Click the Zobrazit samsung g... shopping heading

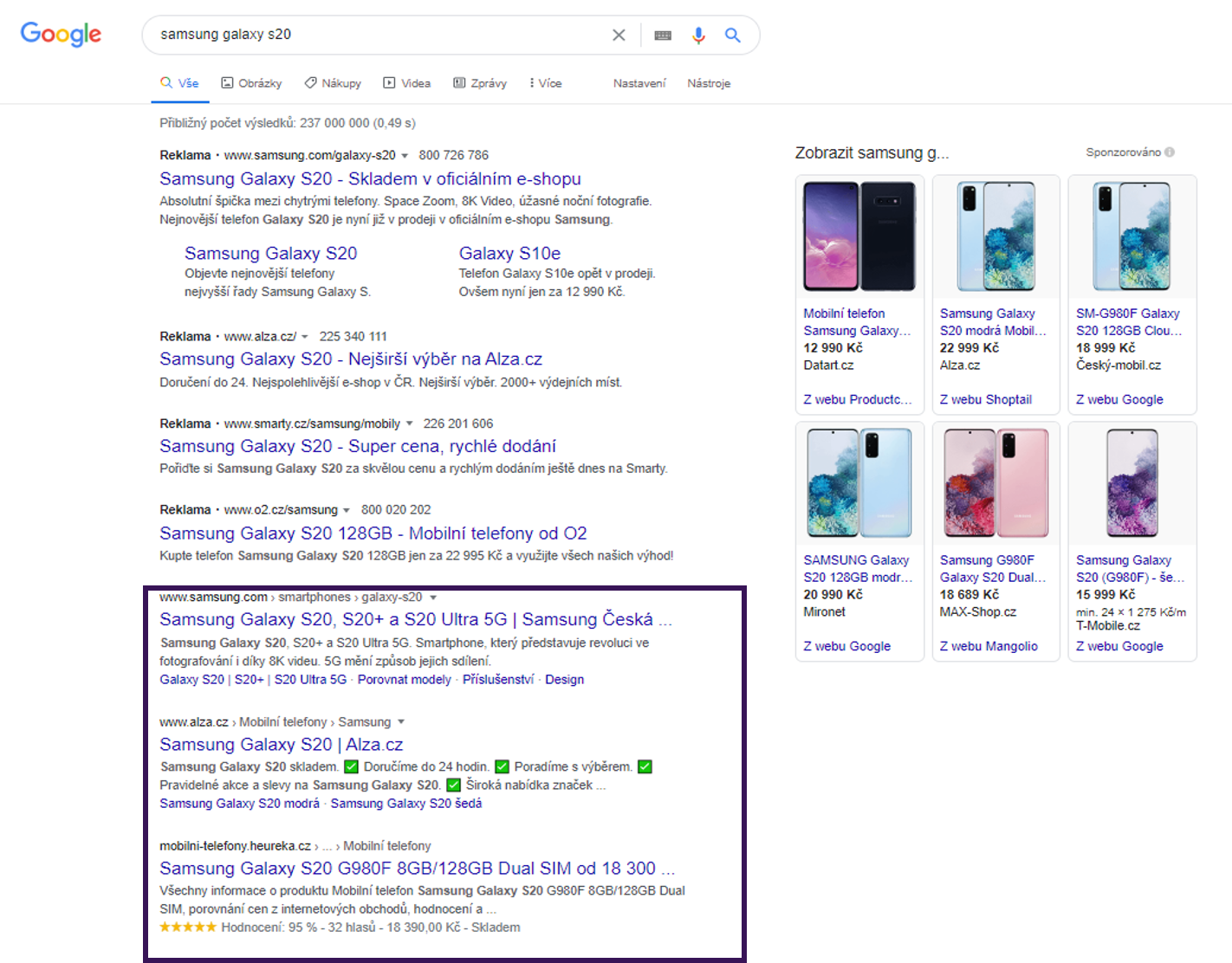[x=872, y=153]
